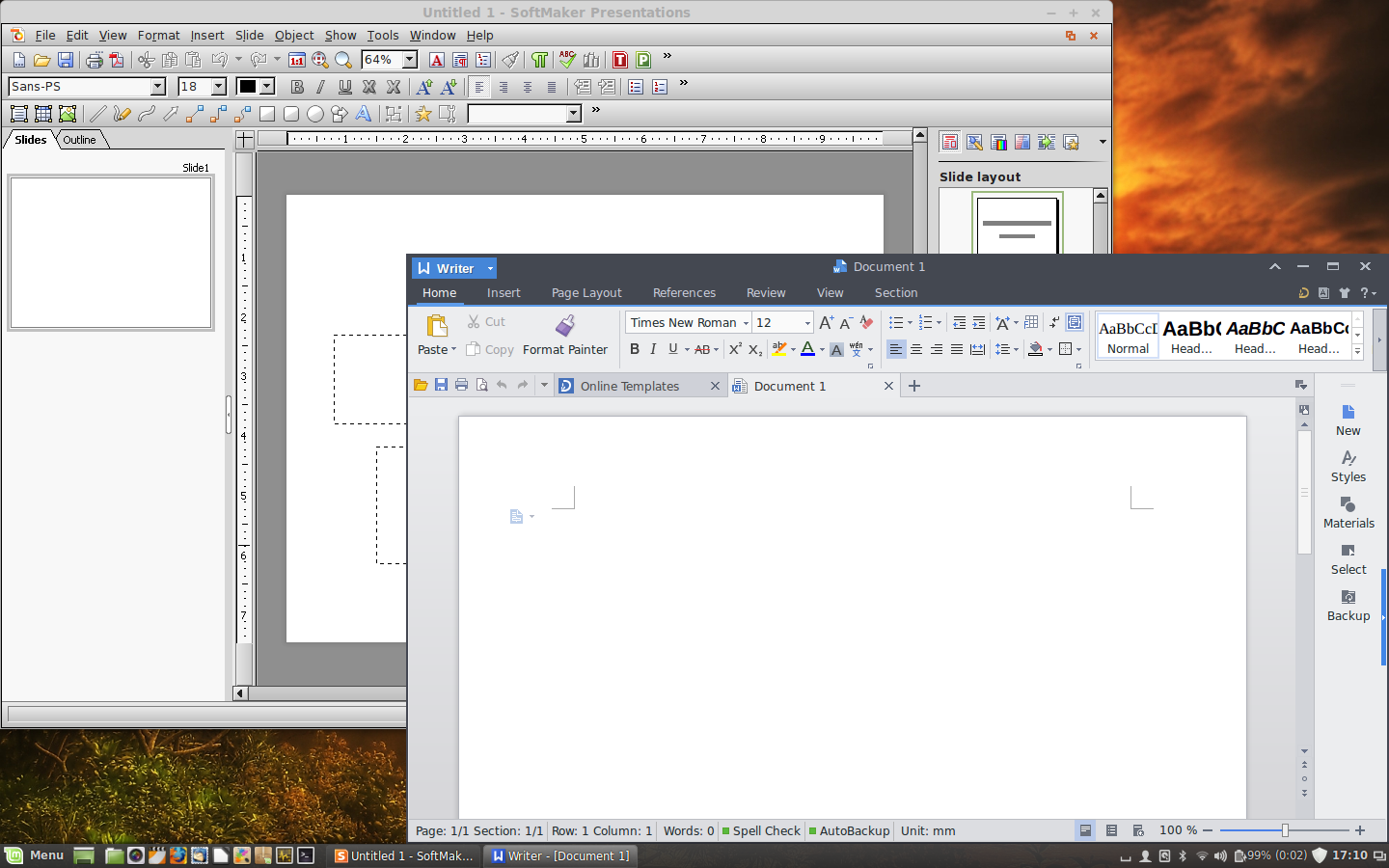Toggle Underline in Presentations formatting toolbar

point(344,87)
